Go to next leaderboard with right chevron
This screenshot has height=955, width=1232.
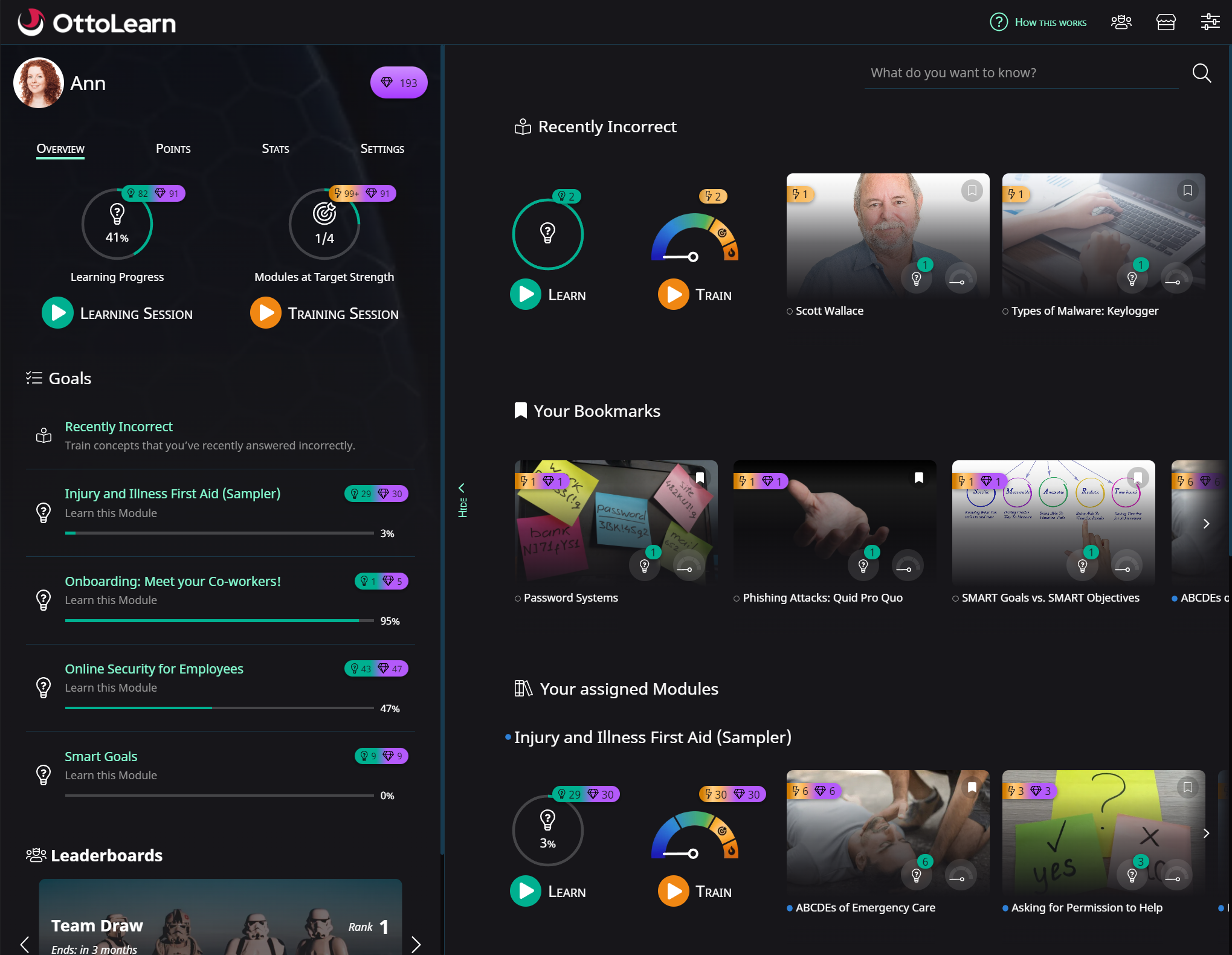[416, 944]
